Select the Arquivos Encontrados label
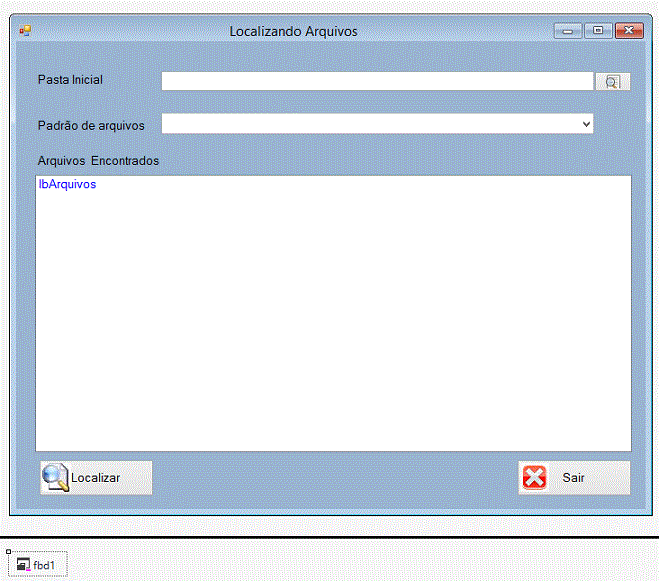The width and height of the screenshot is (659, 581). (x=98, y=161)
